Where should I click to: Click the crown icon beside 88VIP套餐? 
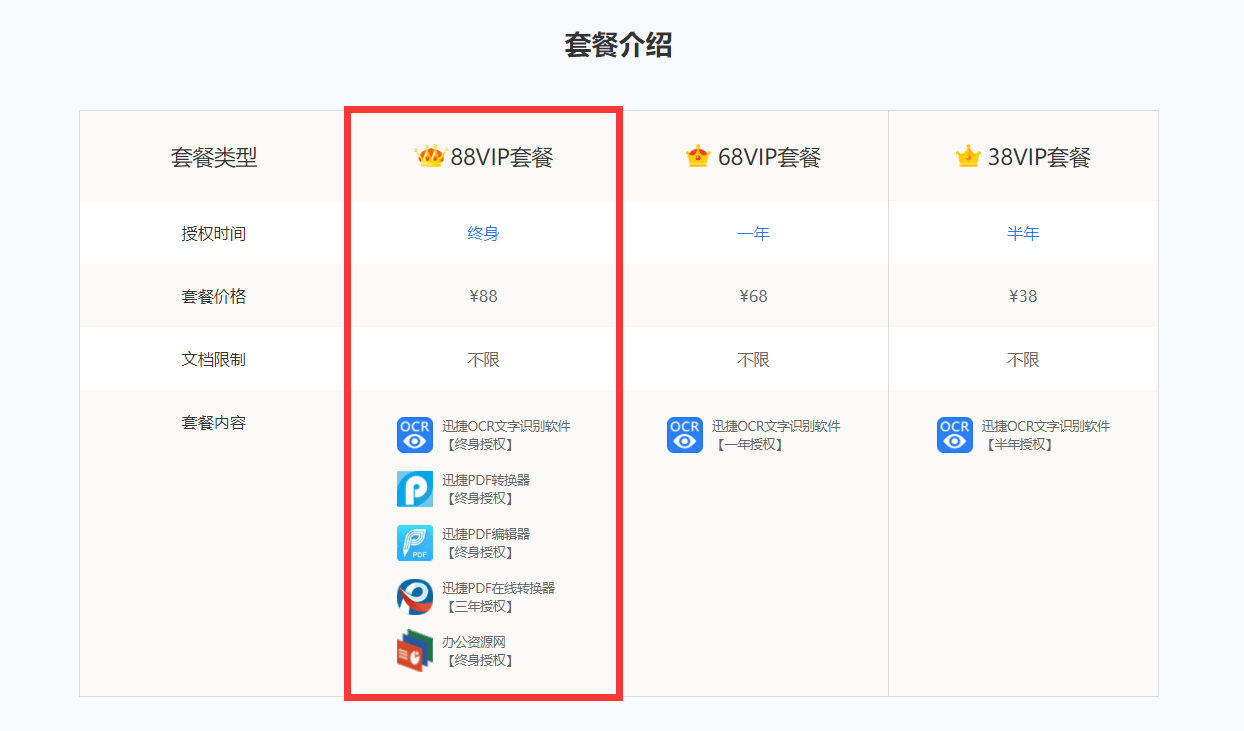point(430,156)
